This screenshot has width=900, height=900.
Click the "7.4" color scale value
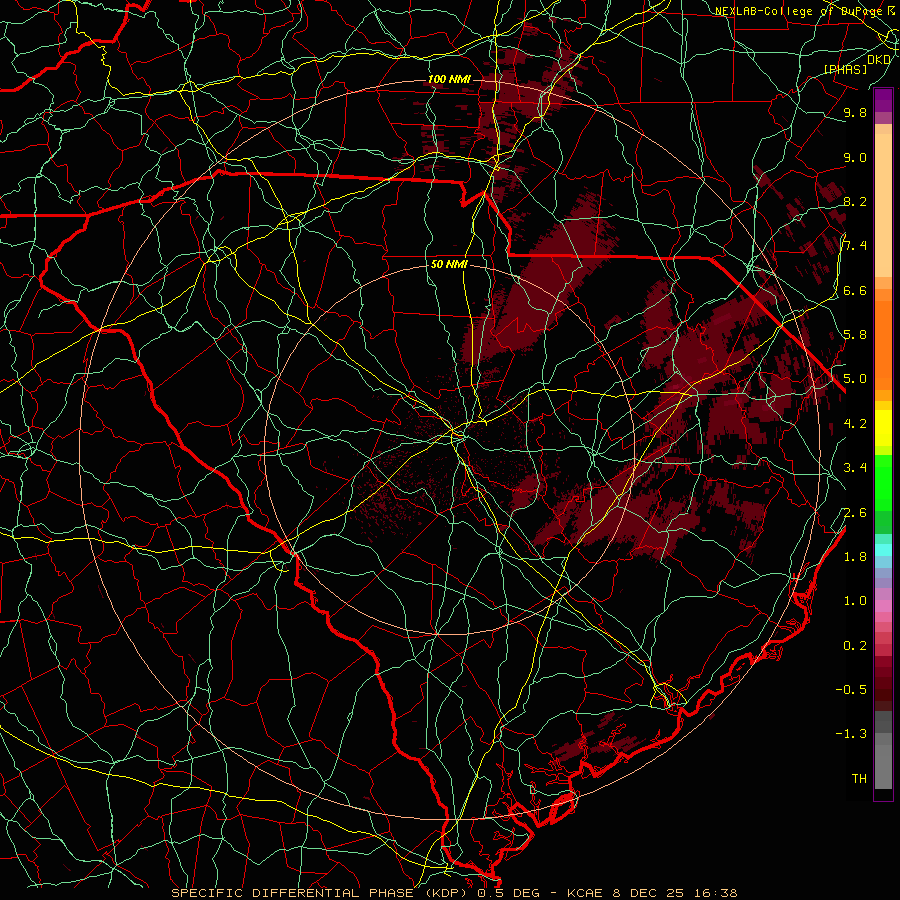[x=855, y=246]
